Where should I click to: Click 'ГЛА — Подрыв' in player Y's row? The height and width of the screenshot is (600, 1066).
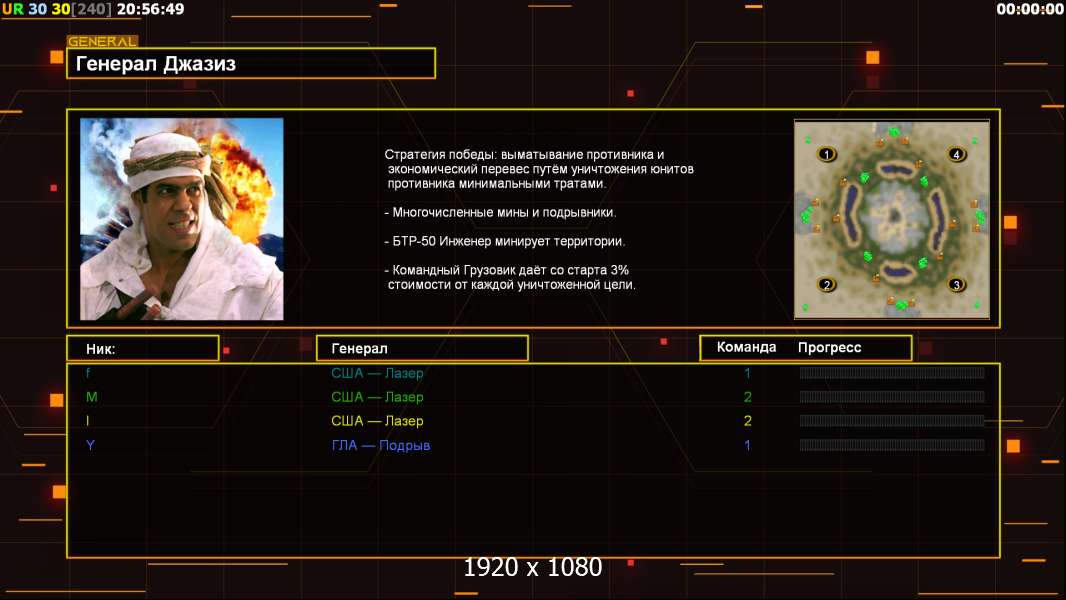tap(381, 445)
